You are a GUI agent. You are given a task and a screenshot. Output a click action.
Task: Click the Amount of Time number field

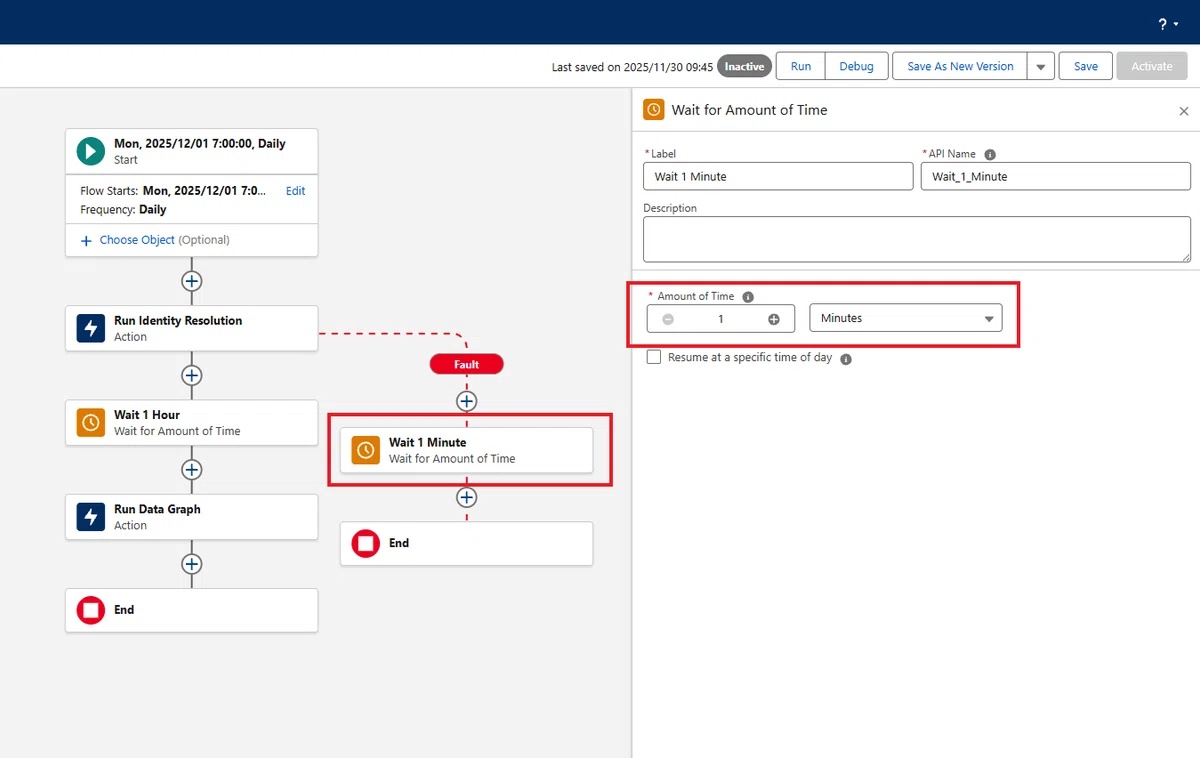721,319
